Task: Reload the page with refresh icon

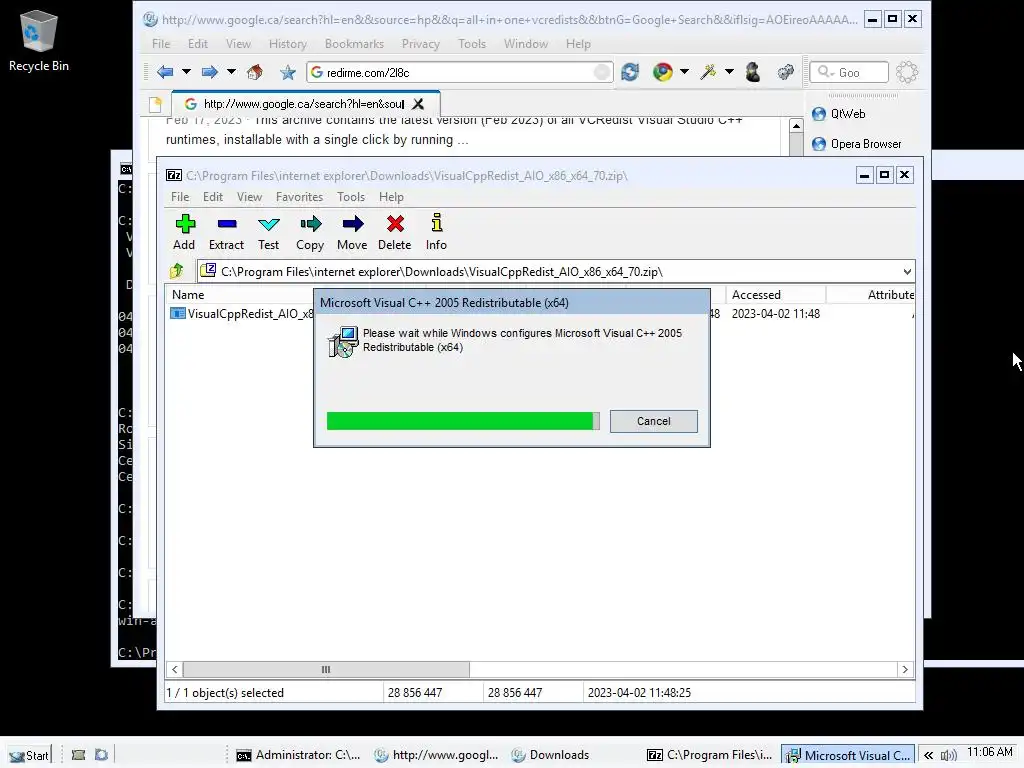Action: [x=630, y=72]
